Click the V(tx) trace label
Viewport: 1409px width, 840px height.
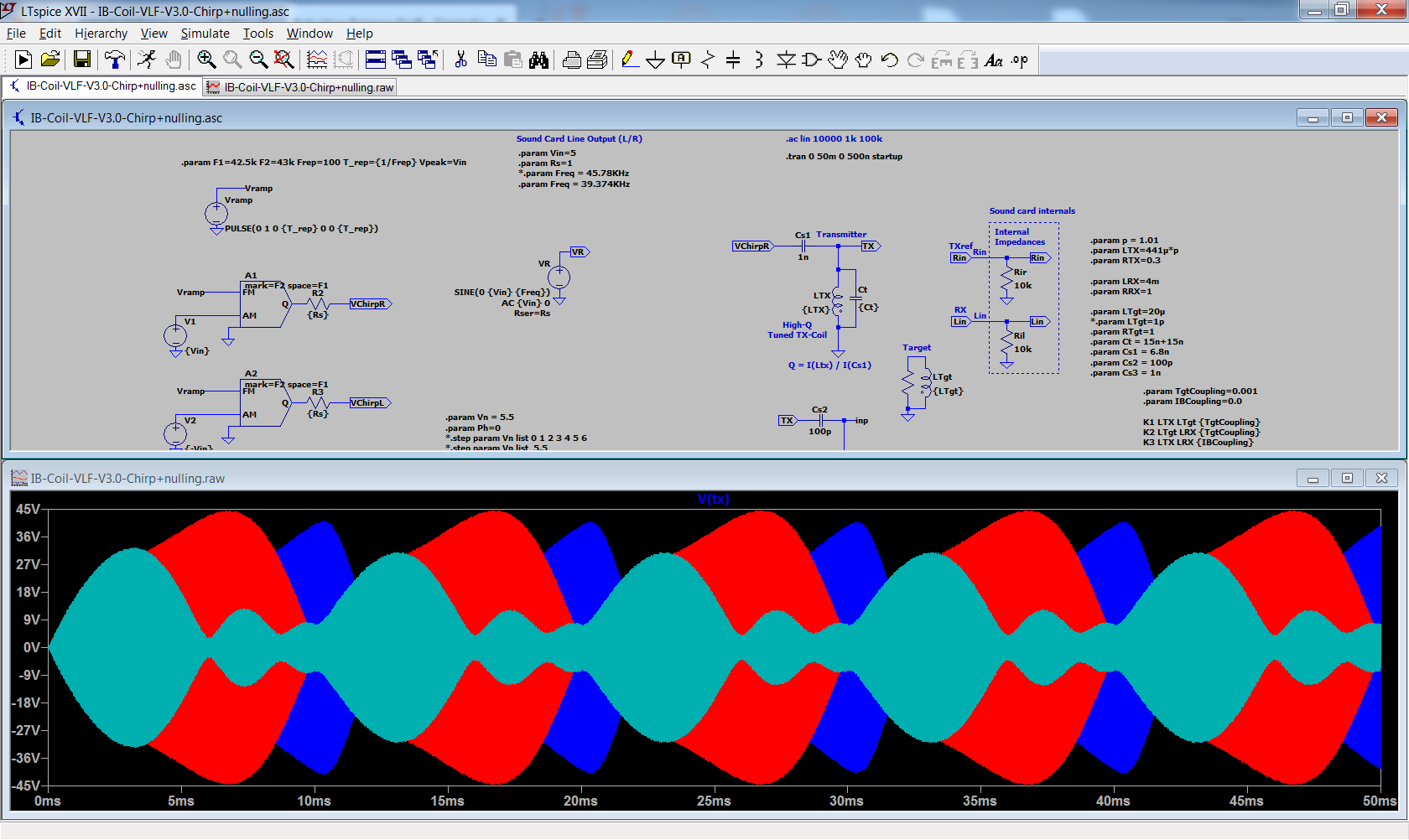tap(713, 500)
